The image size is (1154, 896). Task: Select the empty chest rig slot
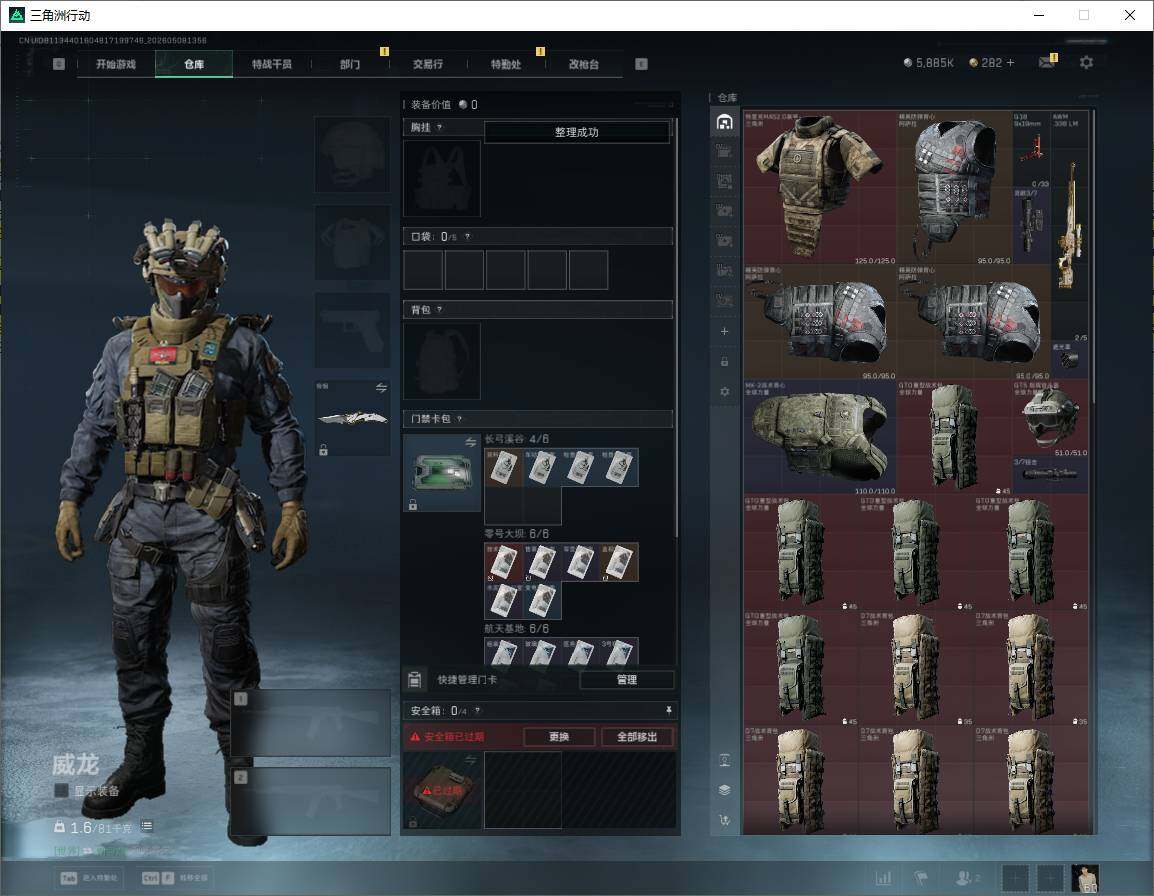442,177
